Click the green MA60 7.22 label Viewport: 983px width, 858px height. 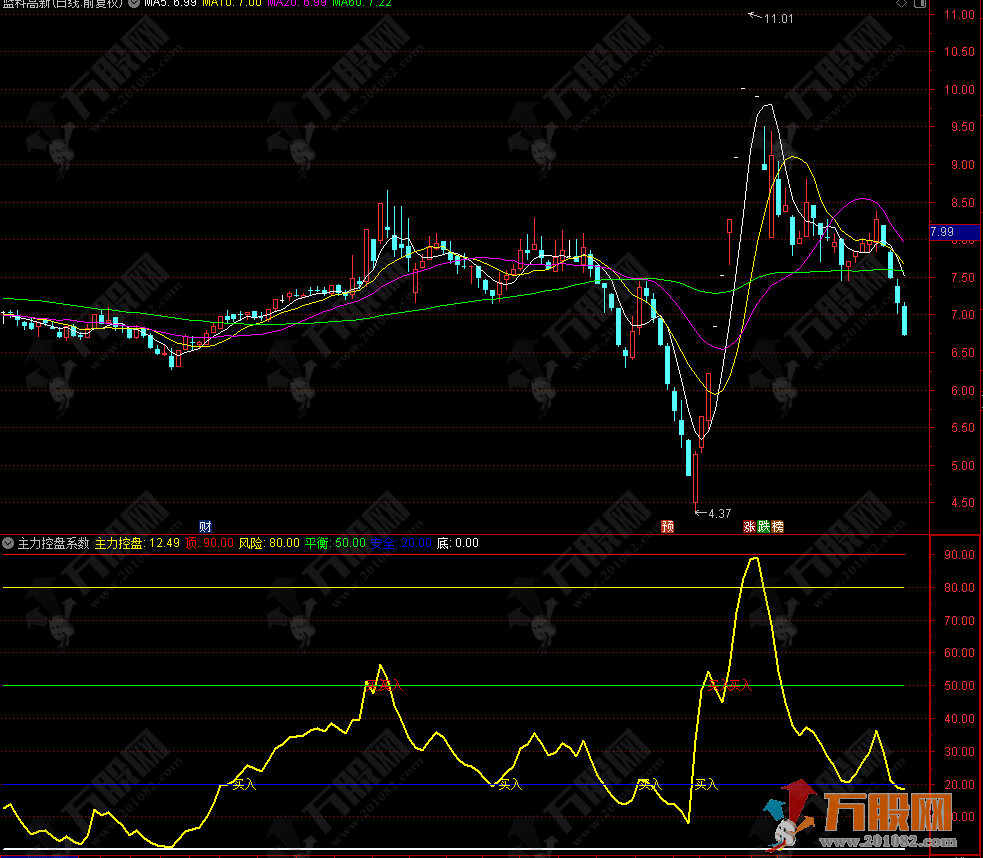[x=362, y=3]
